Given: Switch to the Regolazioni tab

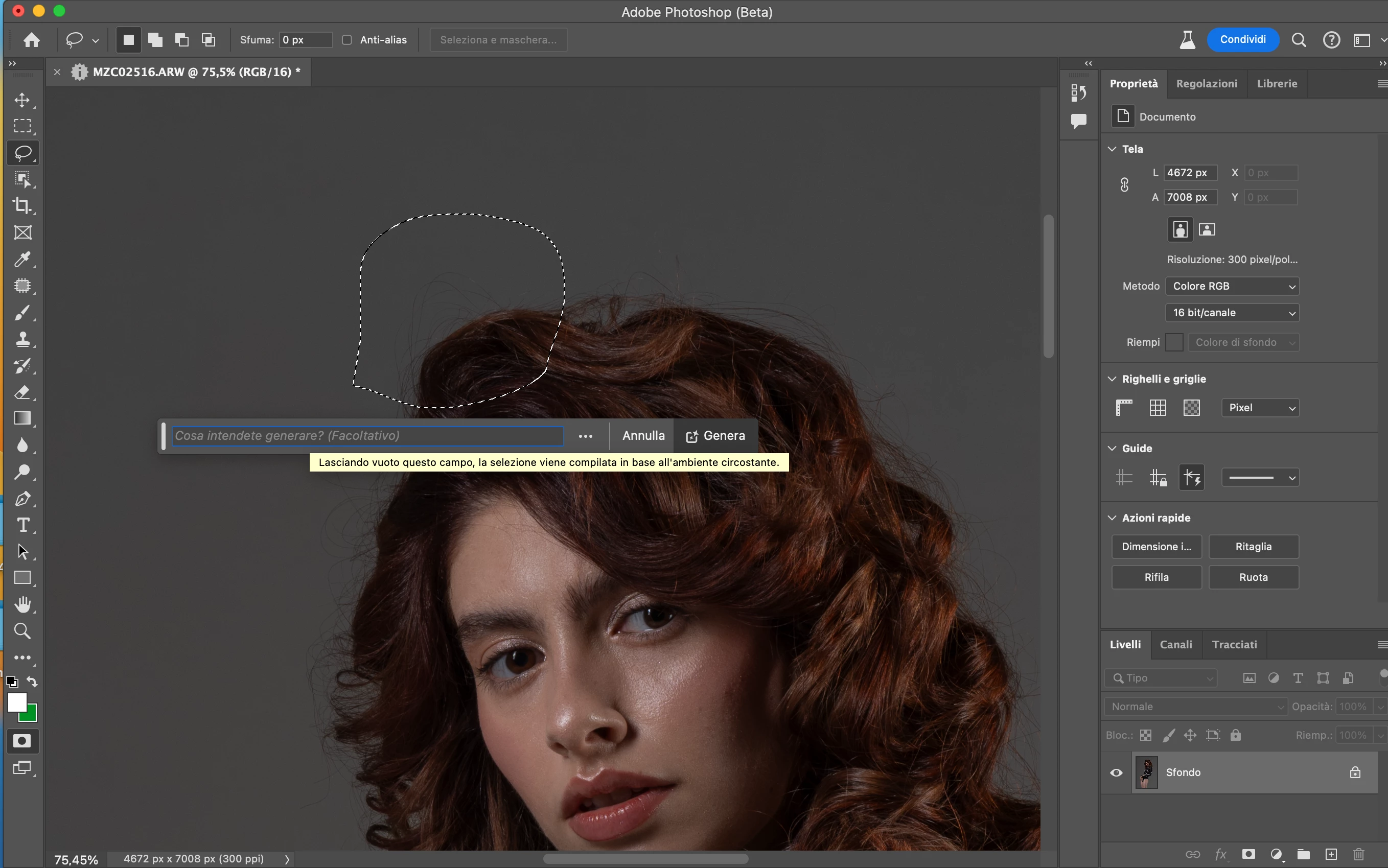Looking at the screenshot, I should point(1206,84).
